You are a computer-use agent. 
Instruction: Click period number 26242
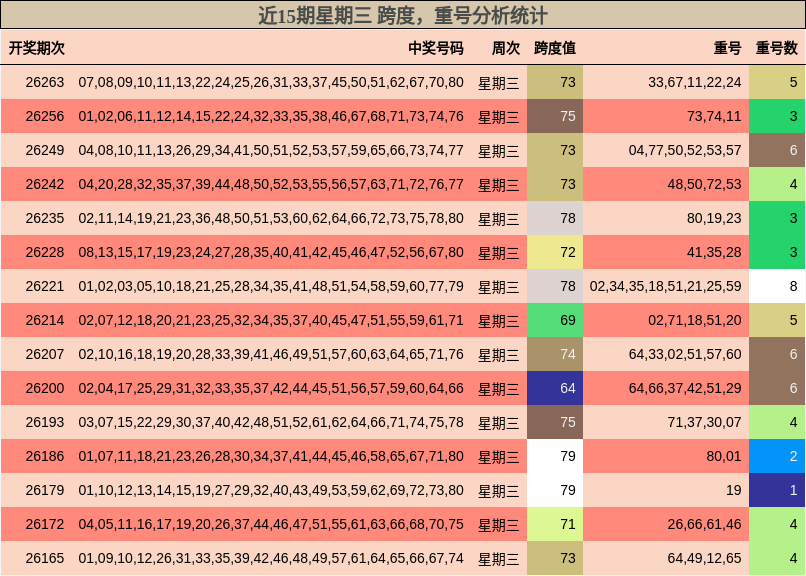[x=45, y=184]
